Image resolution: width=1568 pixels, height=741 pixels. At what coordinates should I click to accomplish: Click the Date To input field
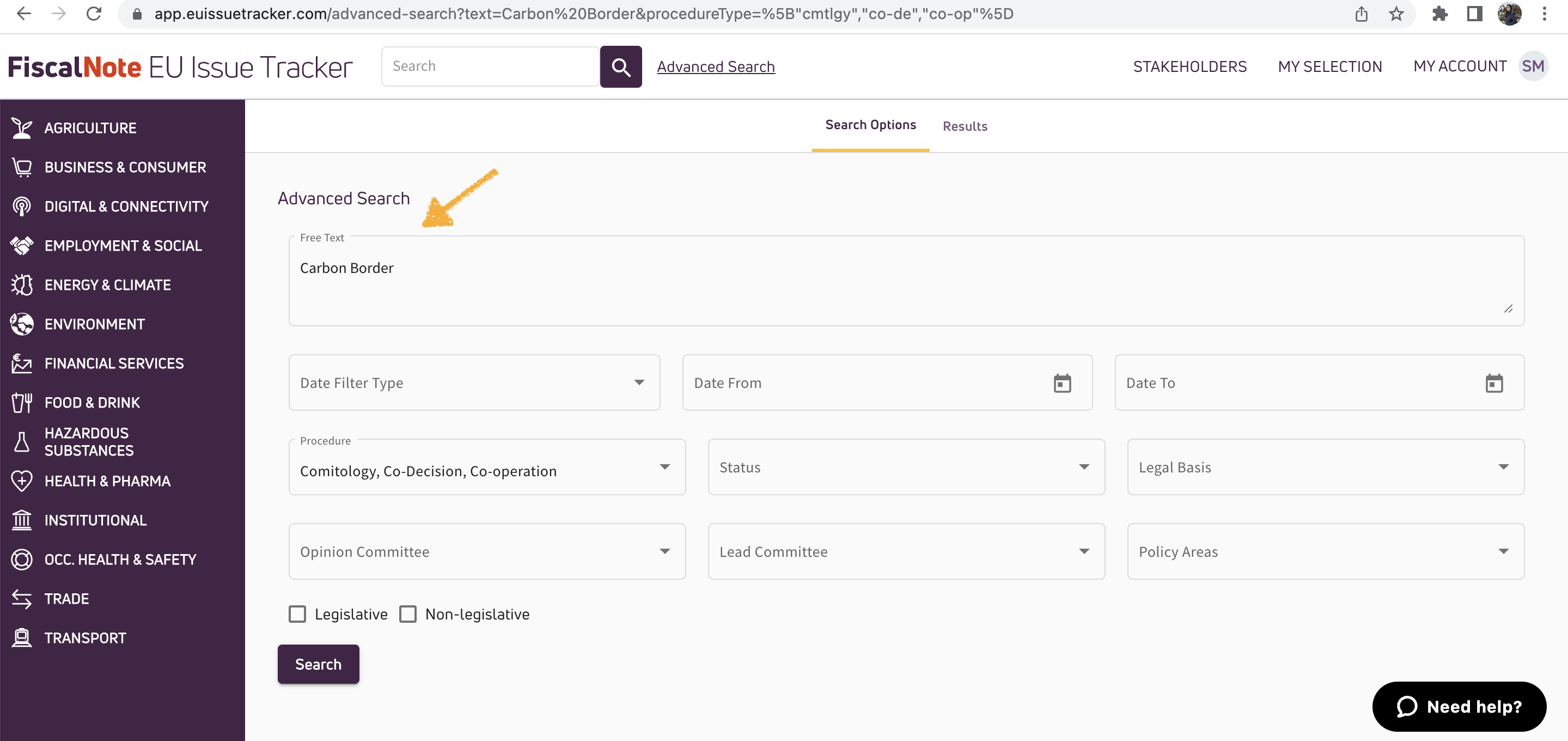coord(1320,382)
